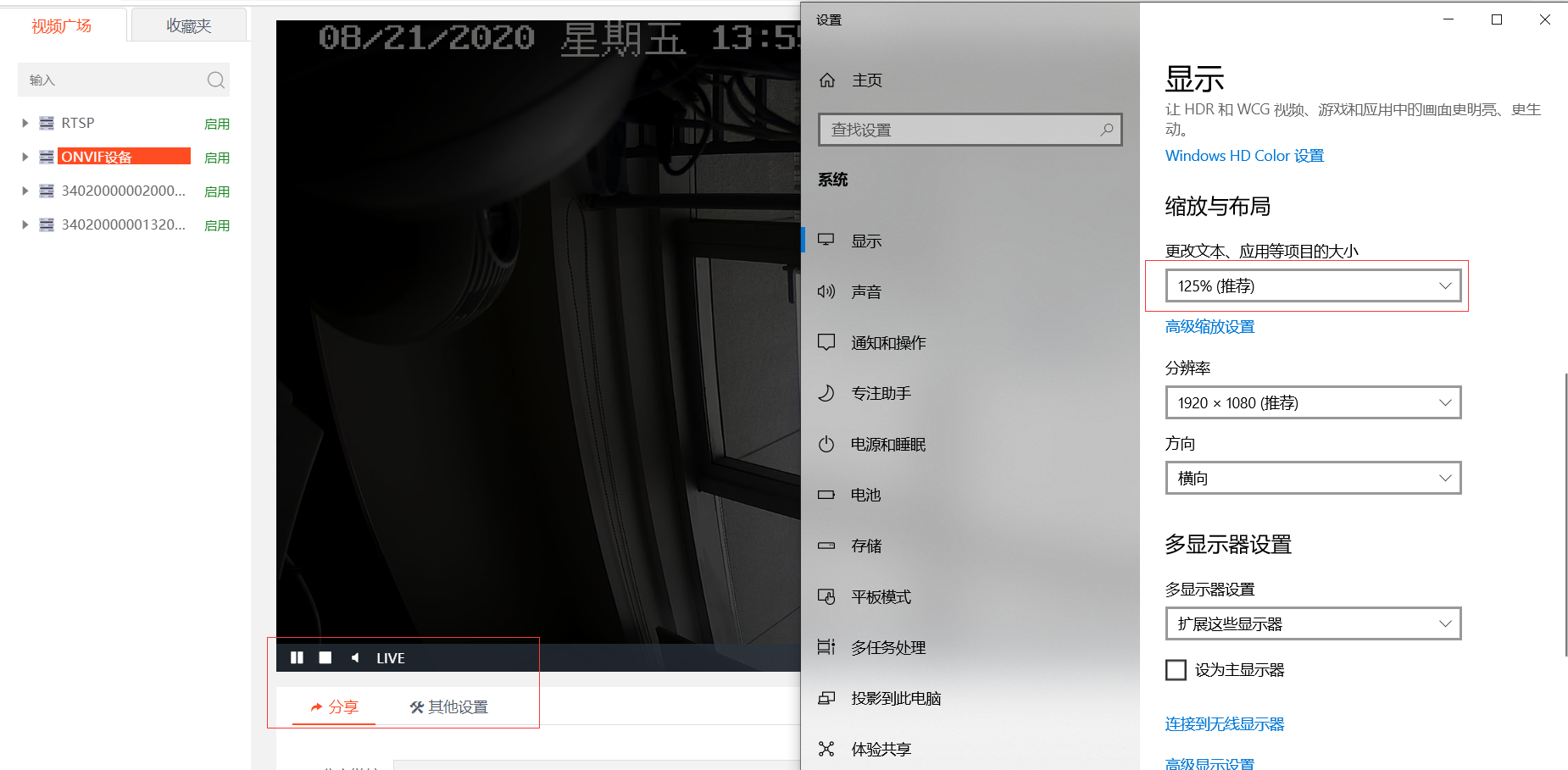Click the 专注助手 moon icon
The height and width of the screenshot is (770, 1568).
pyautogui.click(x=826, y=393)
